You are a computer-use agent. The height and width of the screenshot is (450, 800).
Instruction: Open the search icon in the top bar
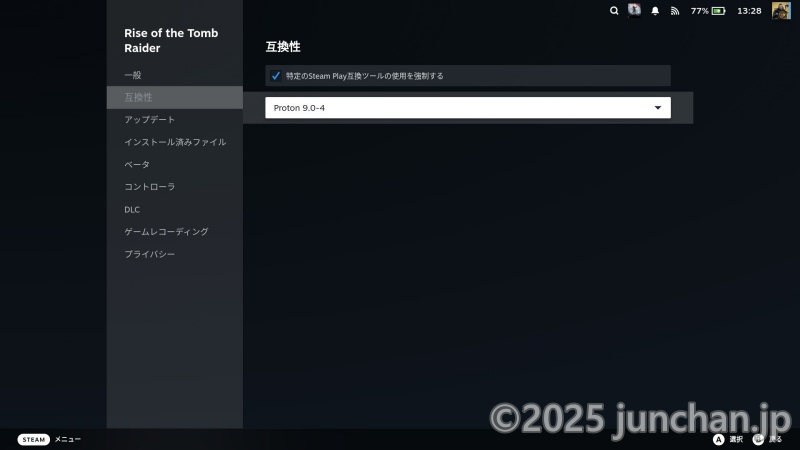pos(614,11)
